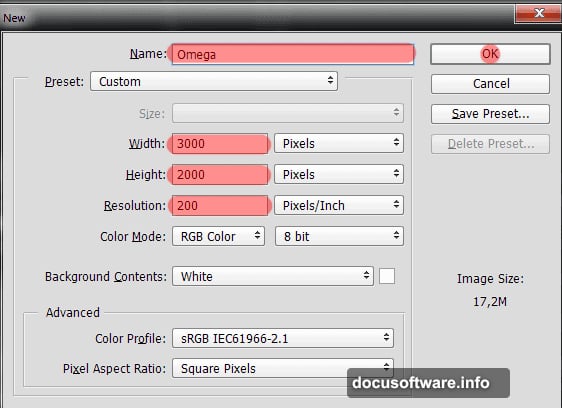
Task: Open the Pixels/Inch resolution units dropdown
Action: tap(339, 205)
